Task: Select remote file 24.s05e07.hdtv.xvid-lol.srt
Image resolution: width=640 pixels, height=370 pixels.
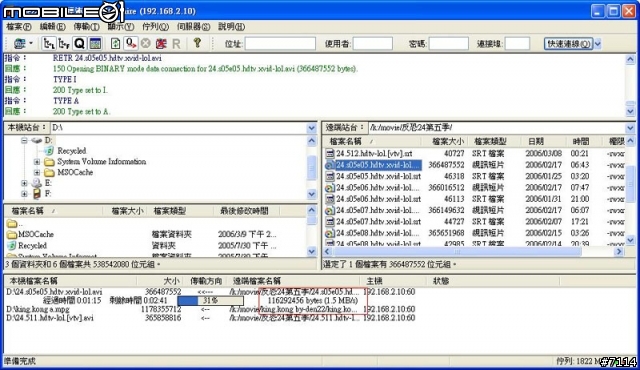Action: click(x=378, y=222)
